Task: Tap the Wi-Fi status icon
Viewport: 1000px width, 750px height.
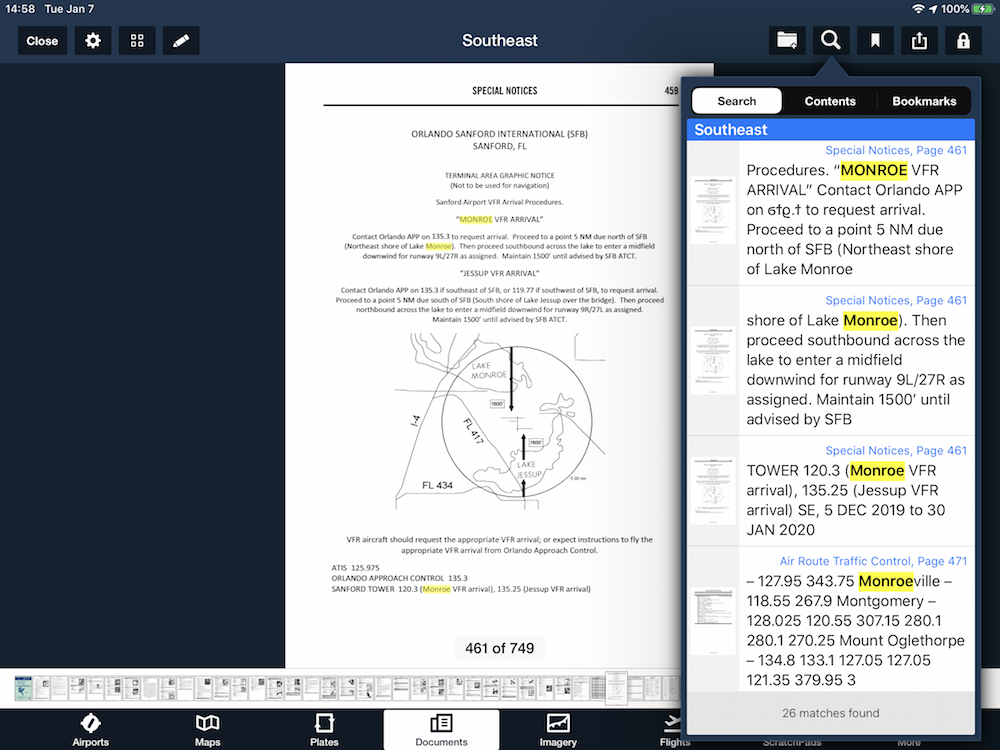Action: click(918, 9)
